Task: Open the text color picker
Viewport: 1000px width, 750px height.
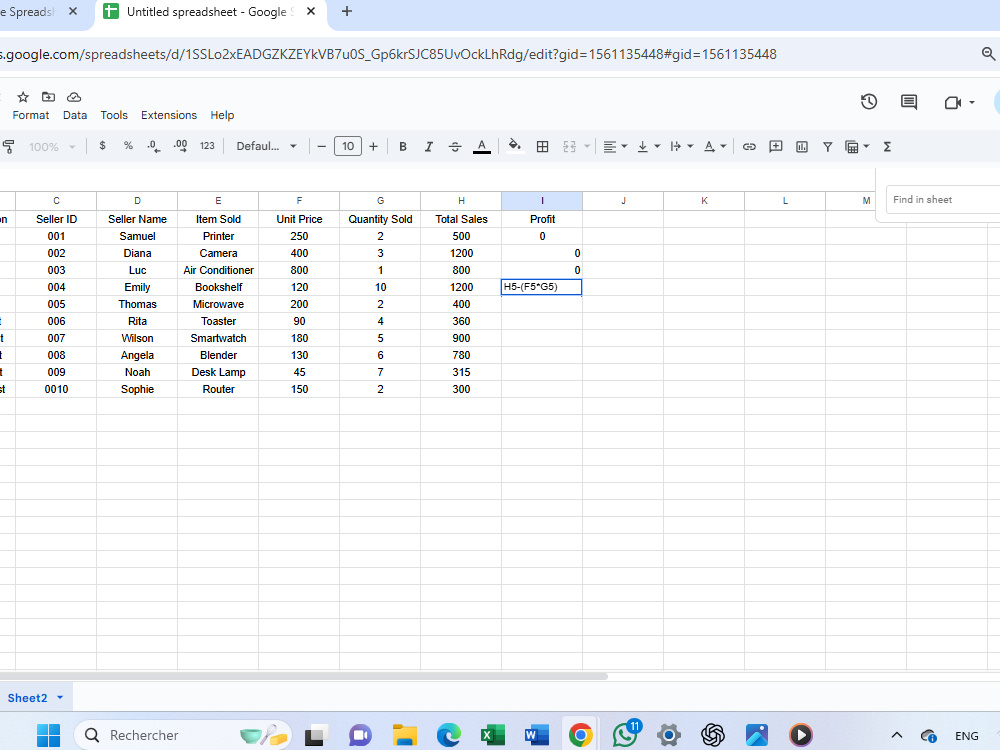Action: pyautogui.click(x=482, y=147)
